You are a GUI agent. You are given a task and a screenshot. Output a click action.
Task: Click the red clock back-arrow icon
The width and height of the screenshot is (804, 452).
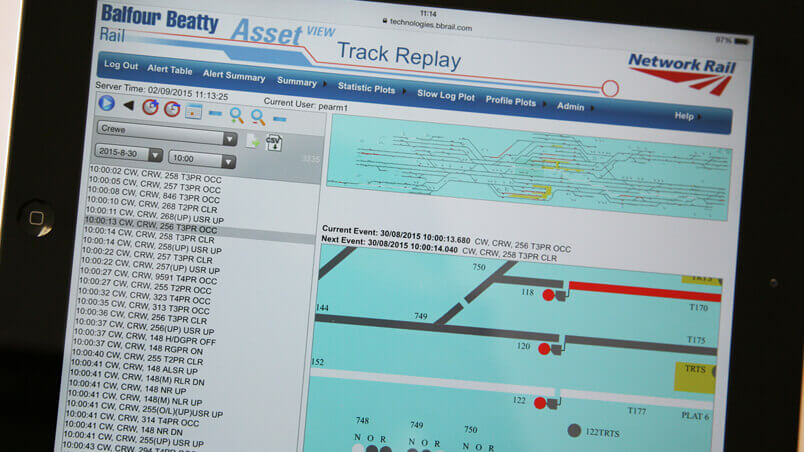point(172,109)
